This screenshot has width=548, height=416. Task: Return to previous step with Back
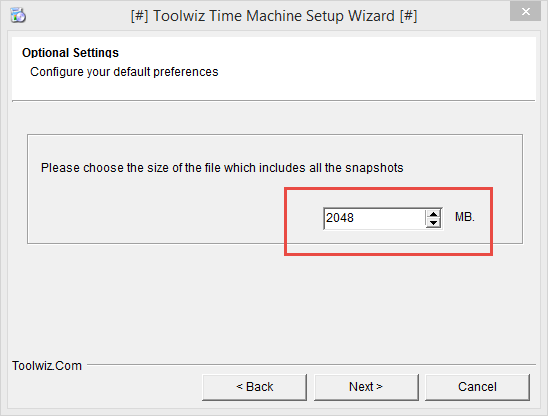tap(254, 387)
